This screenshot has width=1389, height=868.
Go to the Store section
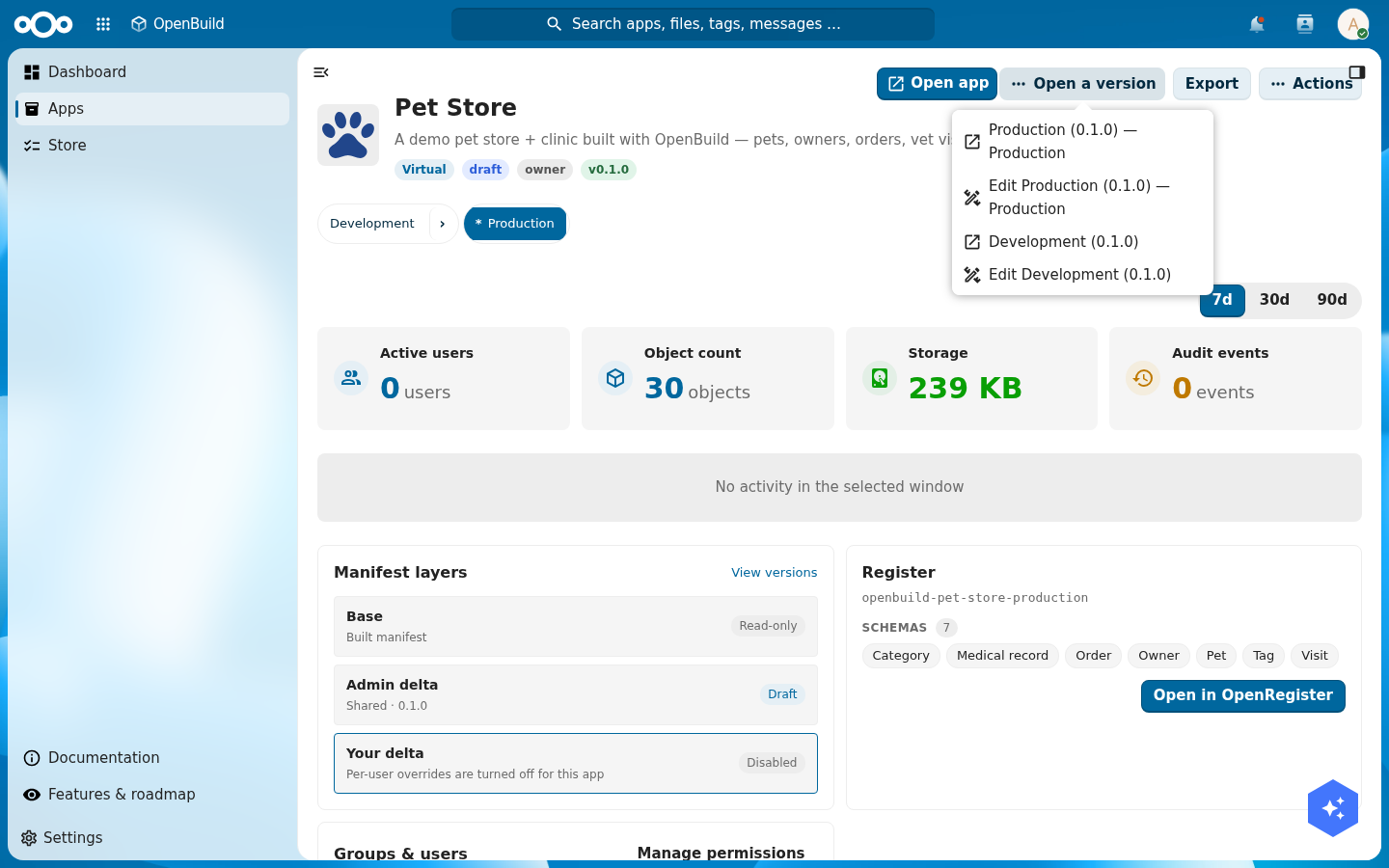click(152, 146)
